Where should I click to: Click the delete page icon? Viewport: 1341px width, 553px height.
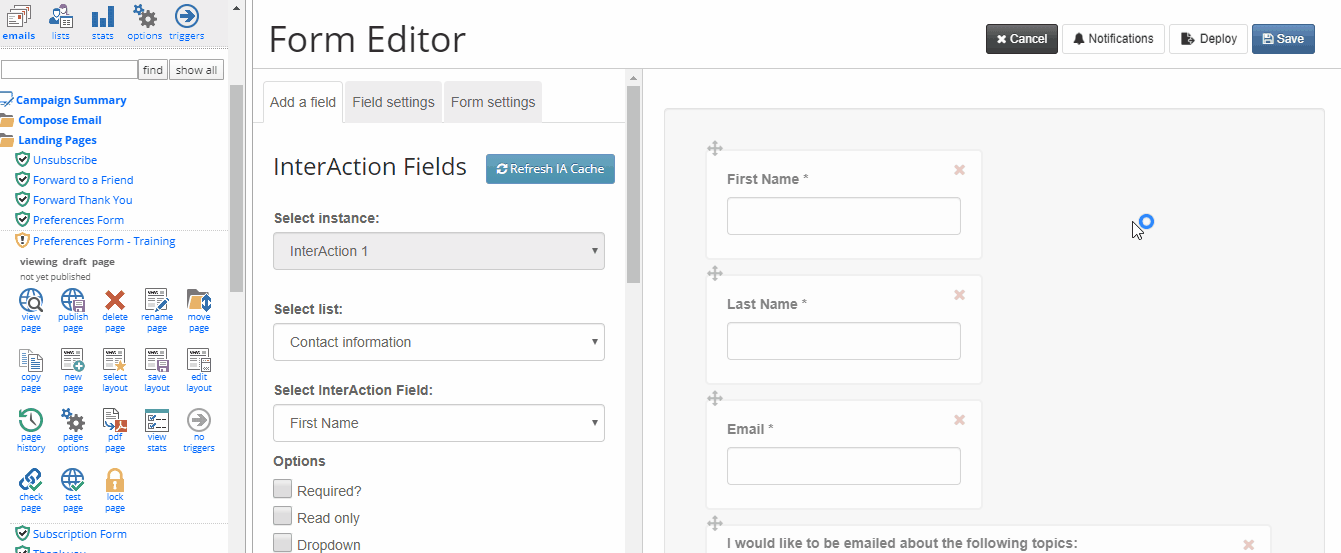pos(115,301)
